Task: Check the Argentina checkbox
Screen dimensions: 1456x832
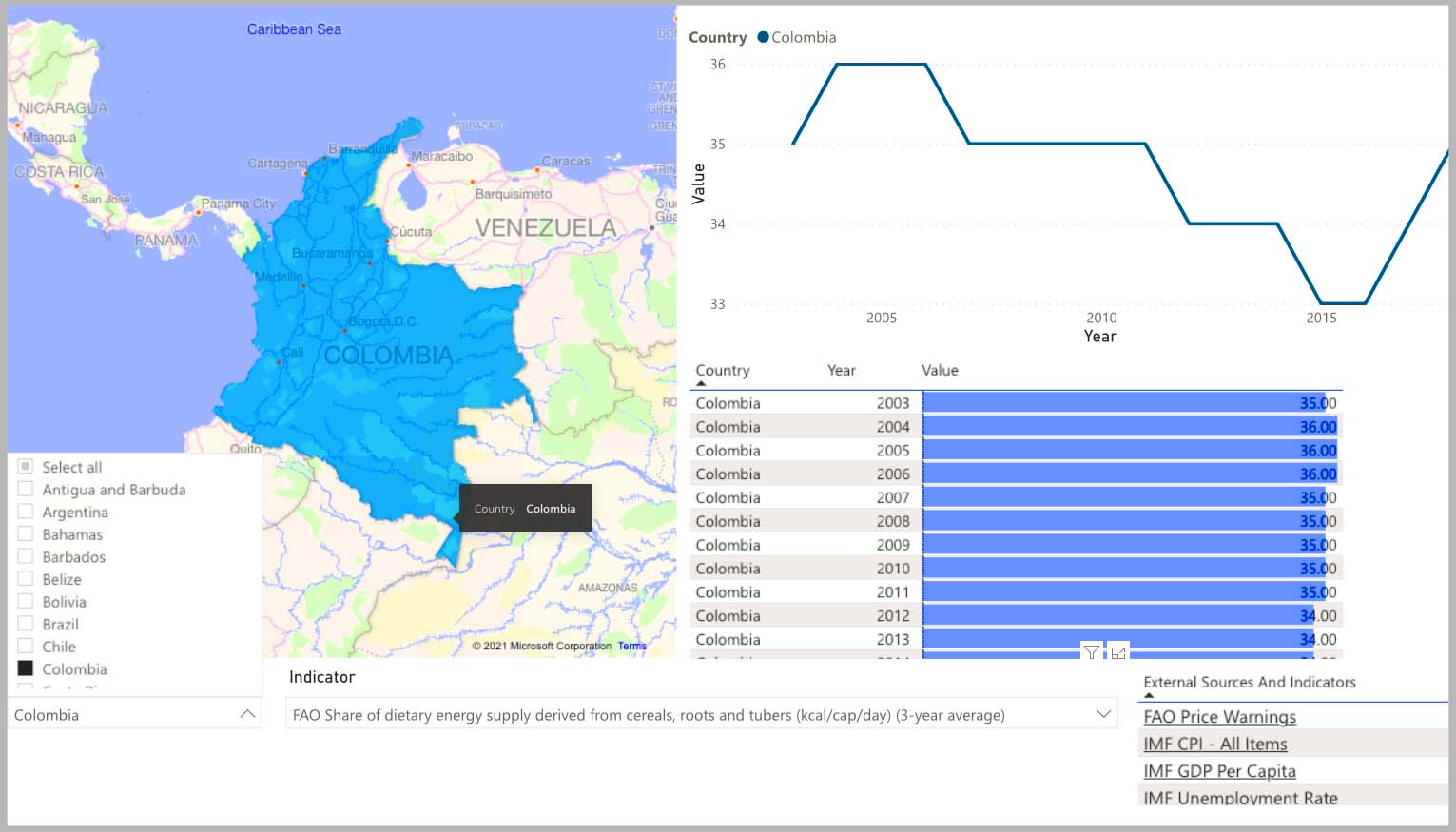Action: pyautogui.click(x=26, y=512)
